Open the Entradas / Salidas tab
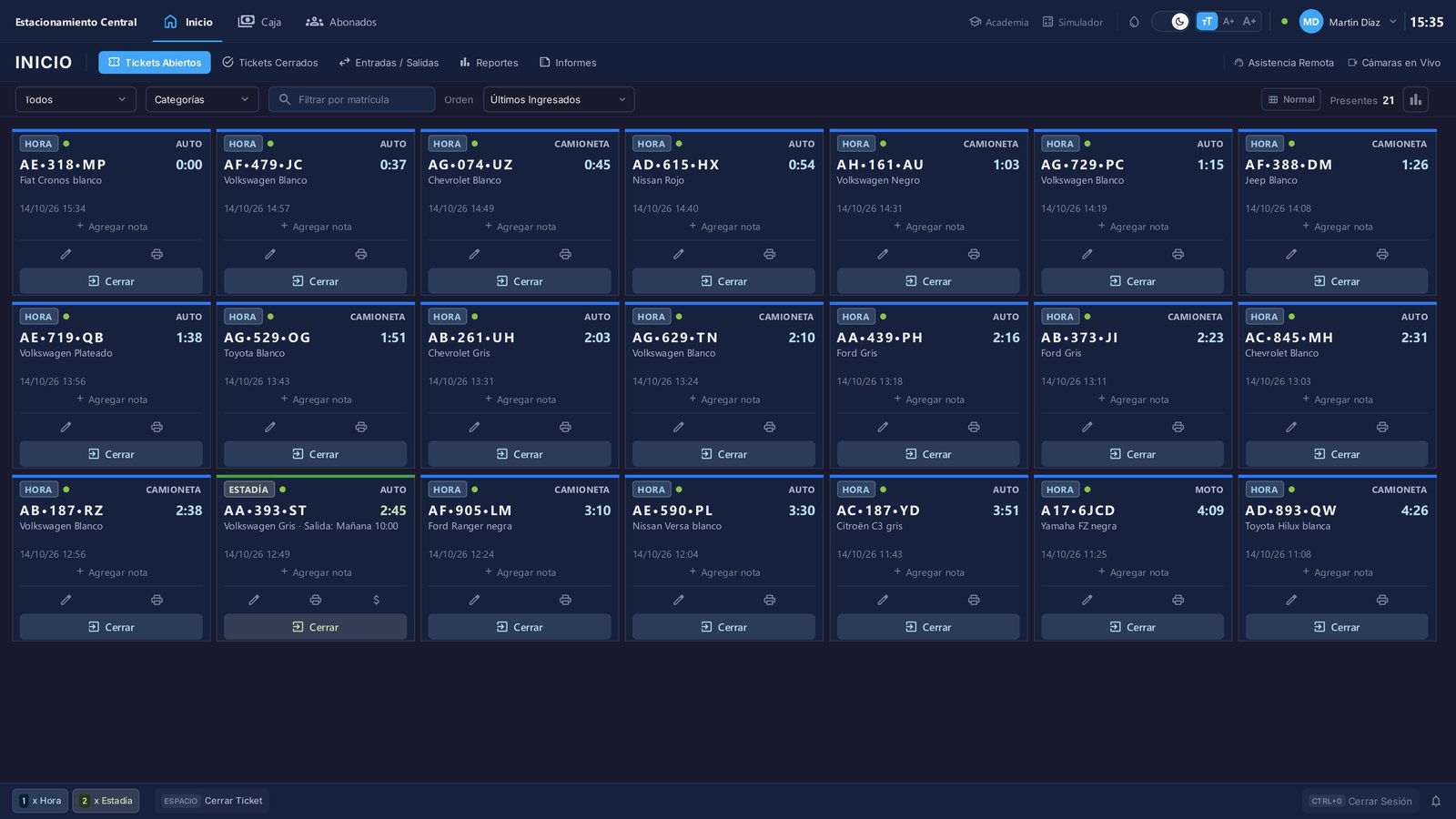The height and width of the screenshot is (819, 1456). [x=389, y=63]
